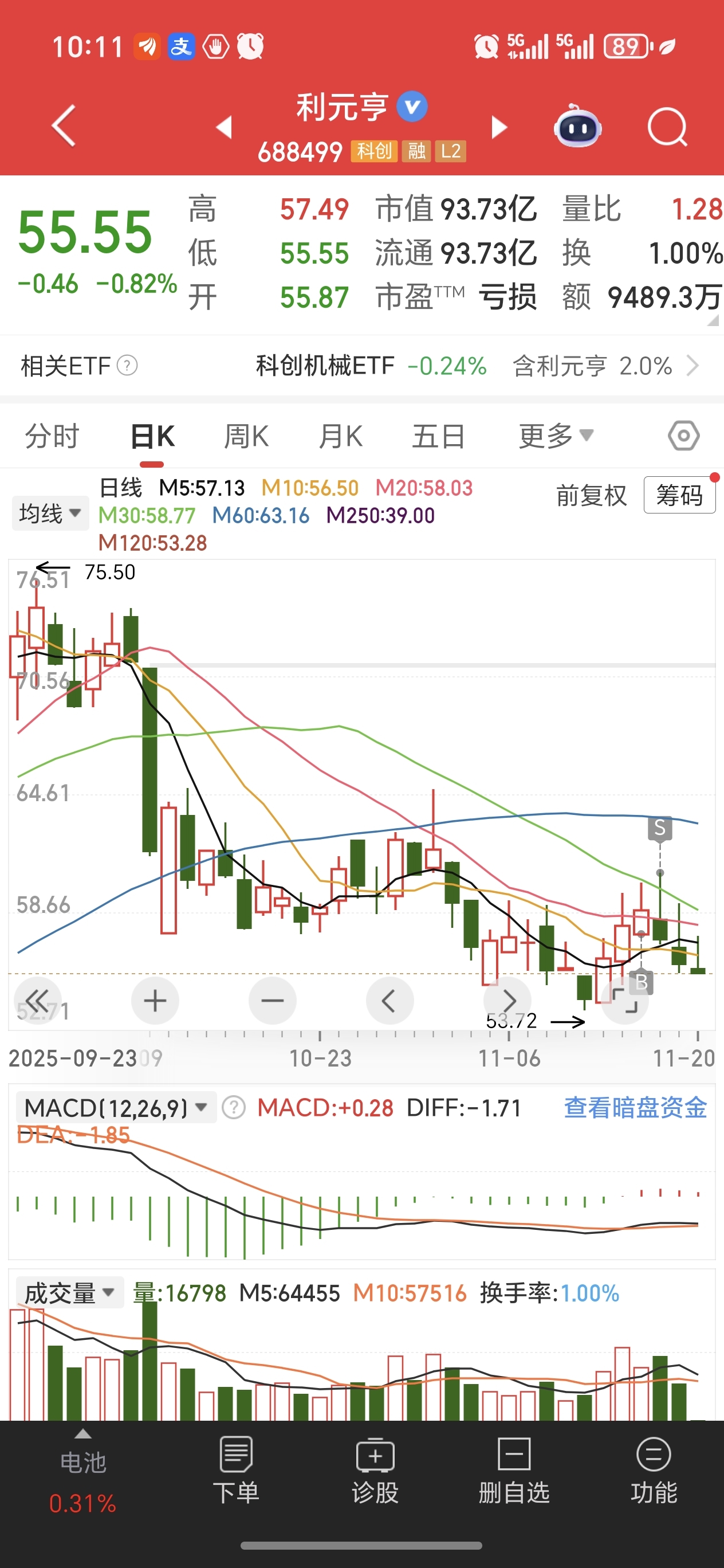Tap the M250:39.00 moving average label
The width and height of the screenshot is (724, 1568).
coord(380,516)
